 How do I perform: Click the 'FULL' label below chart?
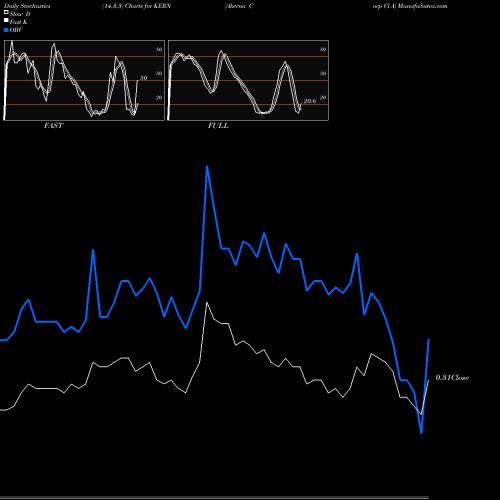click(218, 126)
